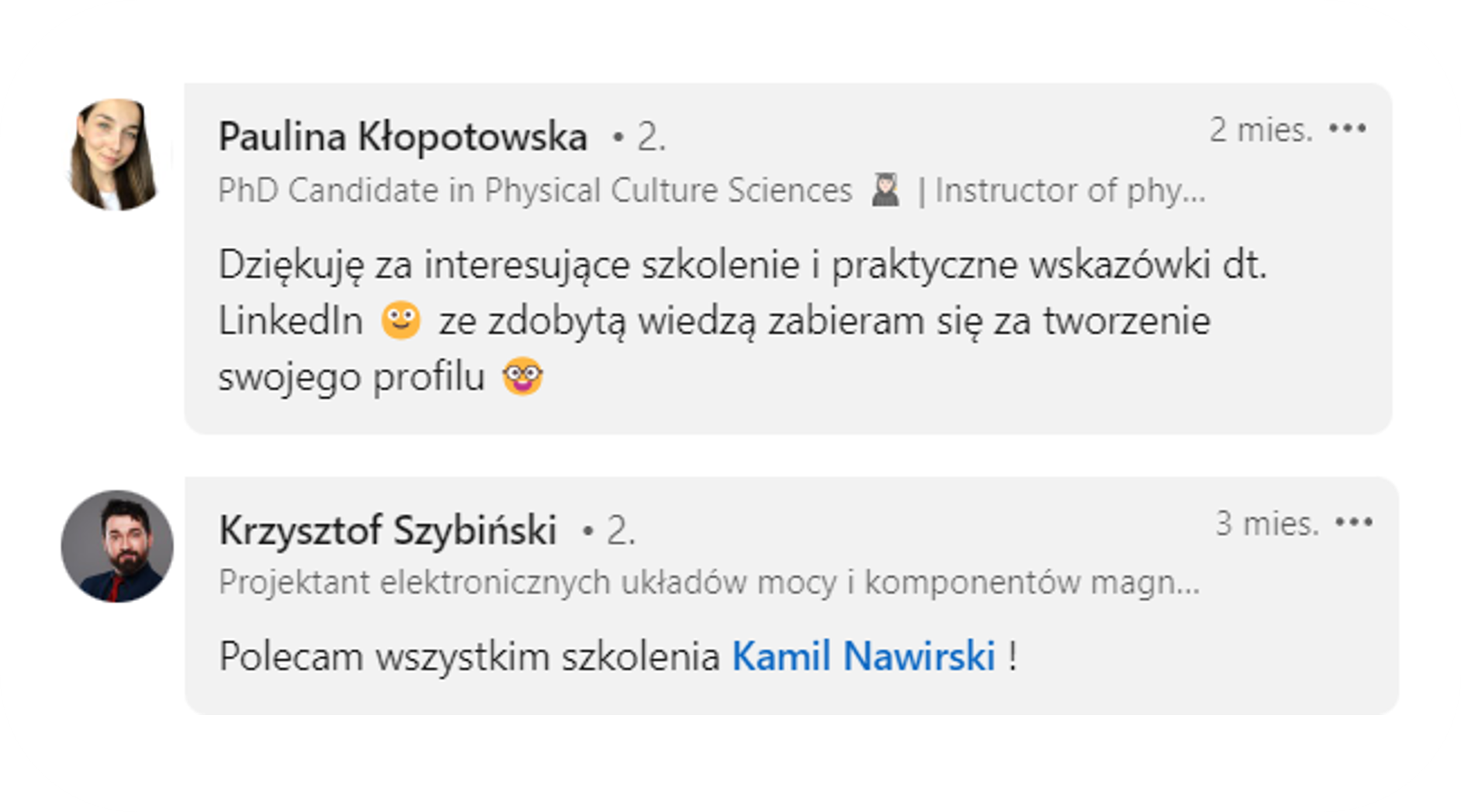Open the three-dot menu on Krzysztof's comment

[x=1353, y=523]
